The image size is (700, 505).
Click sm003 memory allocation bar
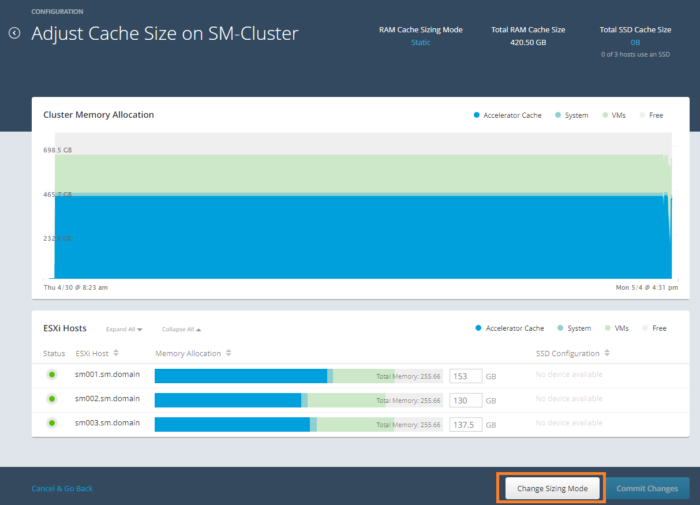pyautogui.click(x=299, y=424)
